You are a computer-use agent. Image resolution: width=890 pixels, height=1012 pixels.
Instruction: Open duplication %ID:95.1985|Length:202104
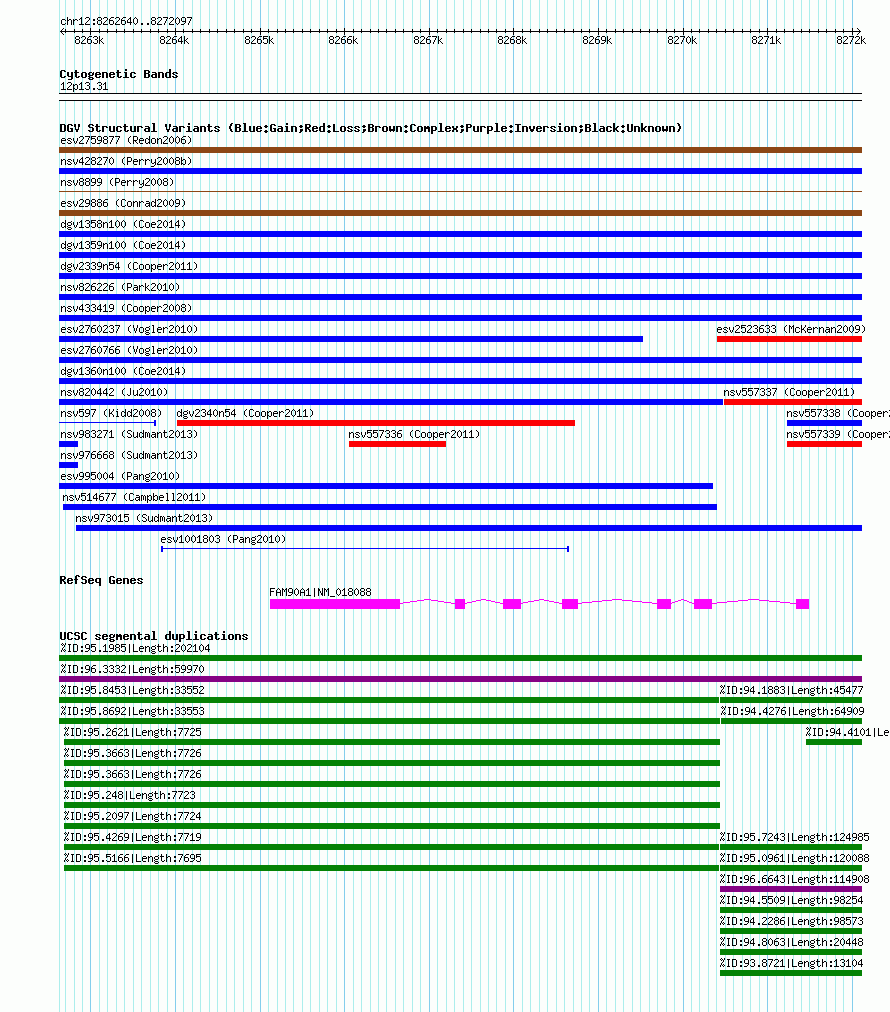135,648
